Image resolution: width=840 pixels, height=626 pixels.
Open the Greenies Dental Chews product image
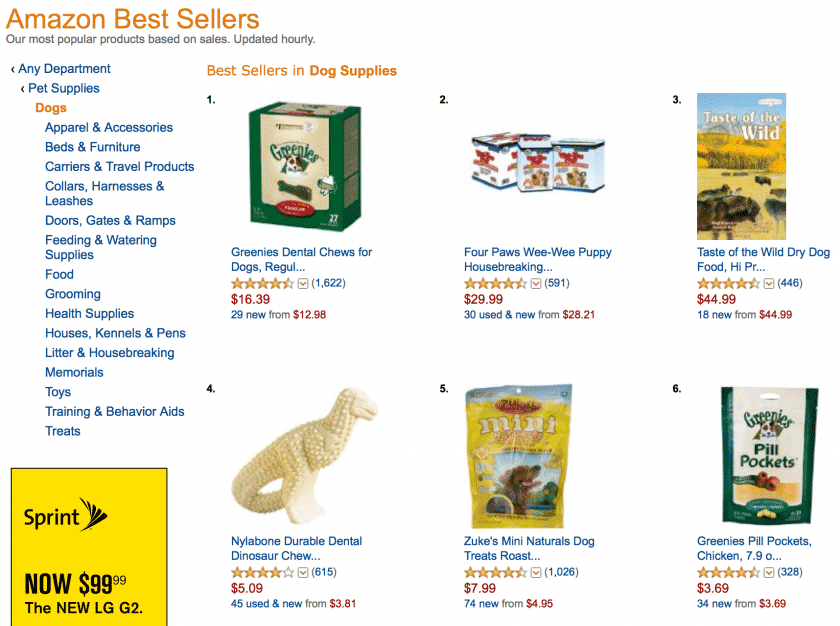click(305, 167)
